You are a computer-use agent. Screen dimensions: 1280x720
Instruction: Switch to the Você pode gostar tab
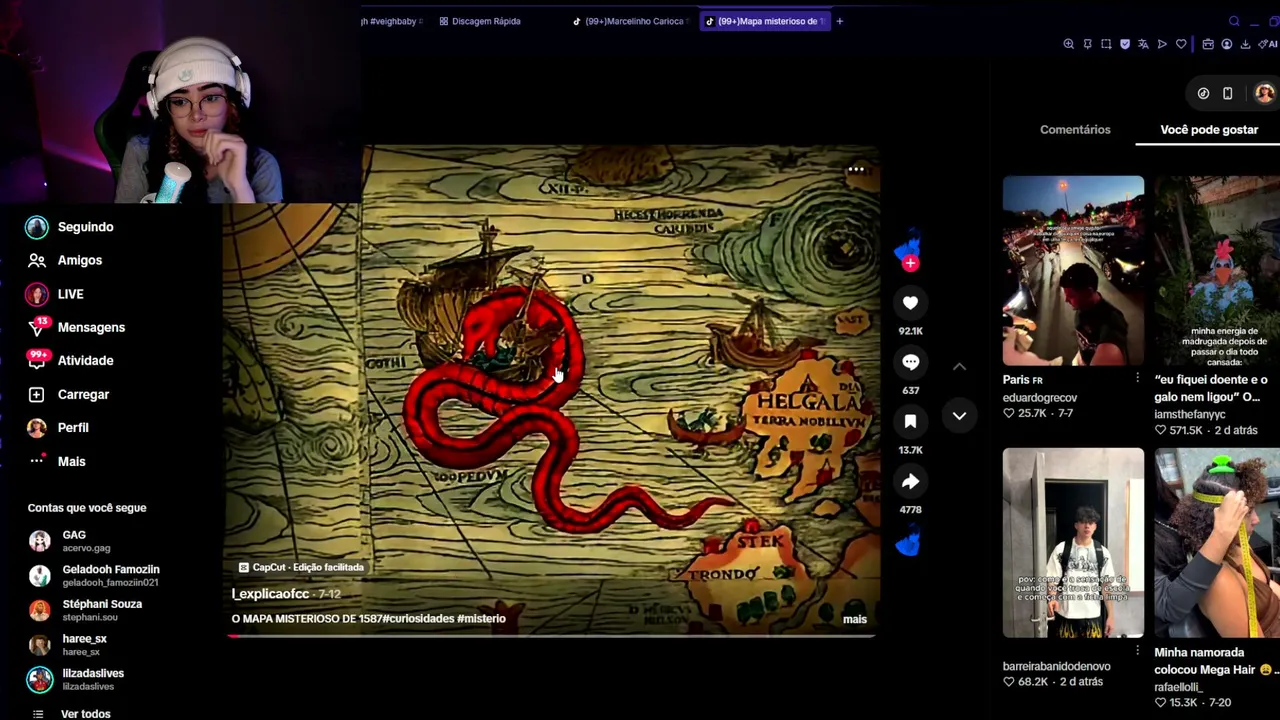click(1209, 130)
